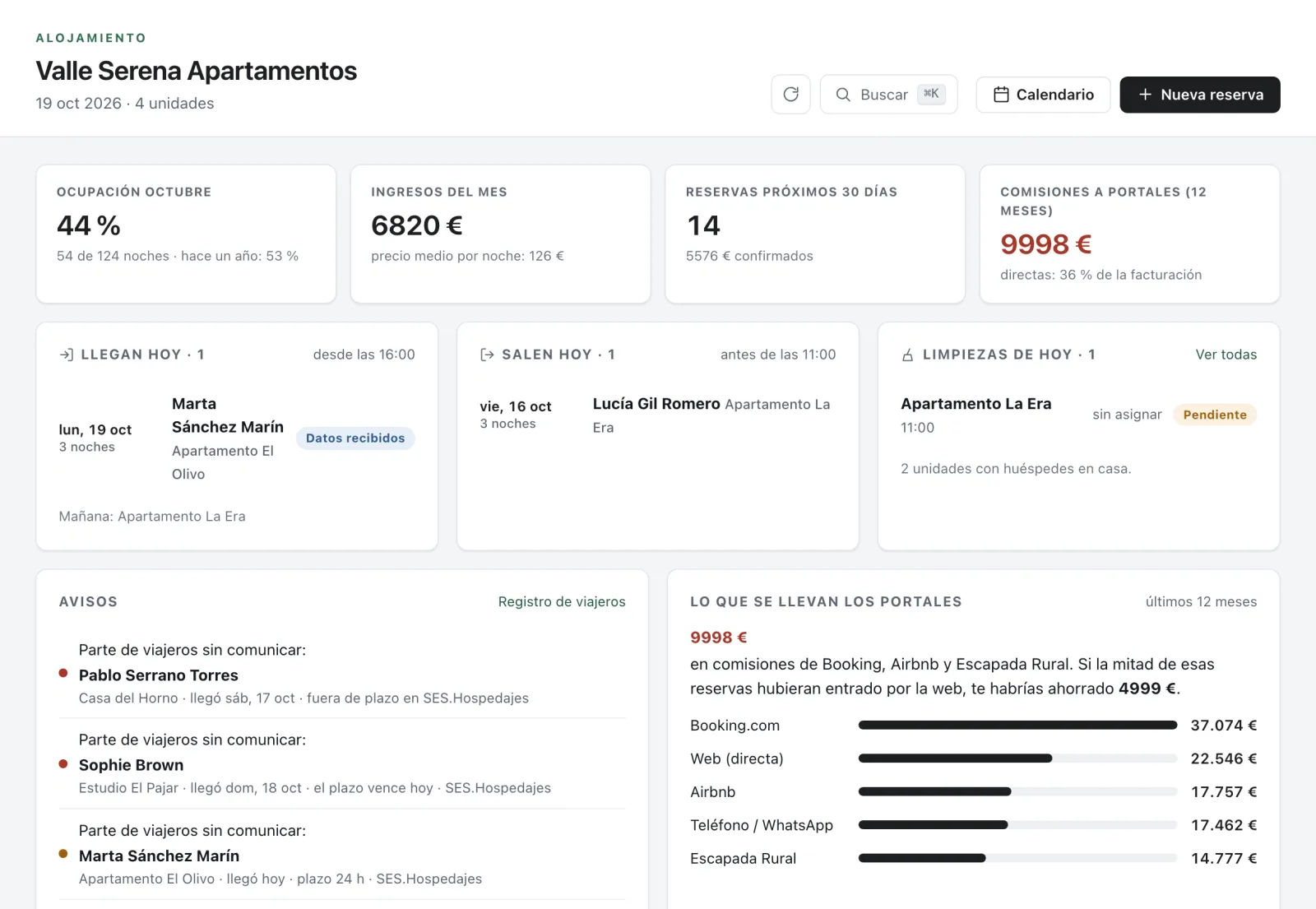Click the Booking.com revenue bar
The image size is (1316, 909).
pos(1017,726)
